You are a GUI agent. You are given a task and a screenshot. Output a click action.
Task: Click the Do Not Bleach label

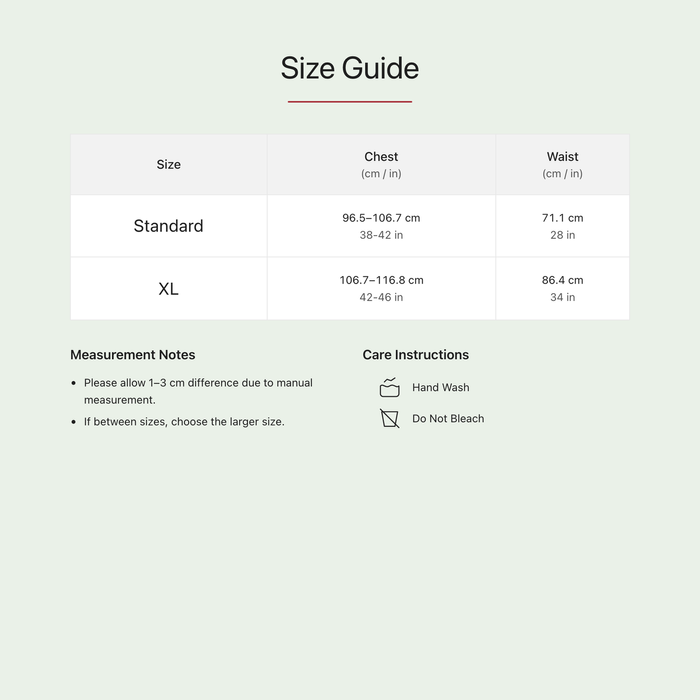[448, 418]
